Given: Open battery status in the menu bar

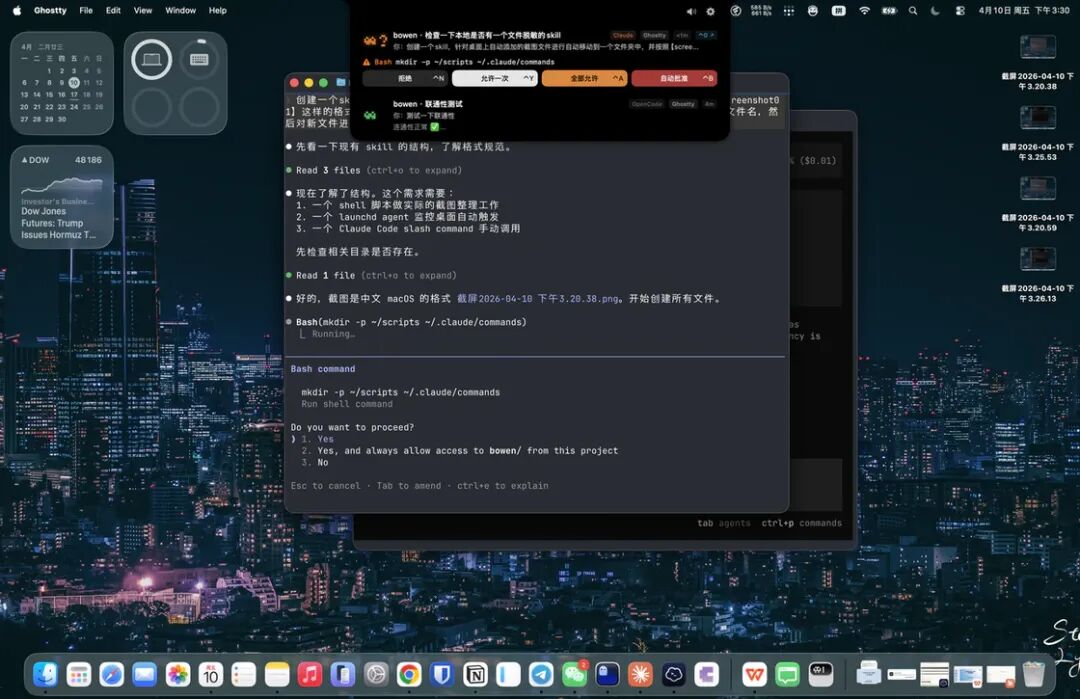Looking at the screenshot, I should pos(889,10).
